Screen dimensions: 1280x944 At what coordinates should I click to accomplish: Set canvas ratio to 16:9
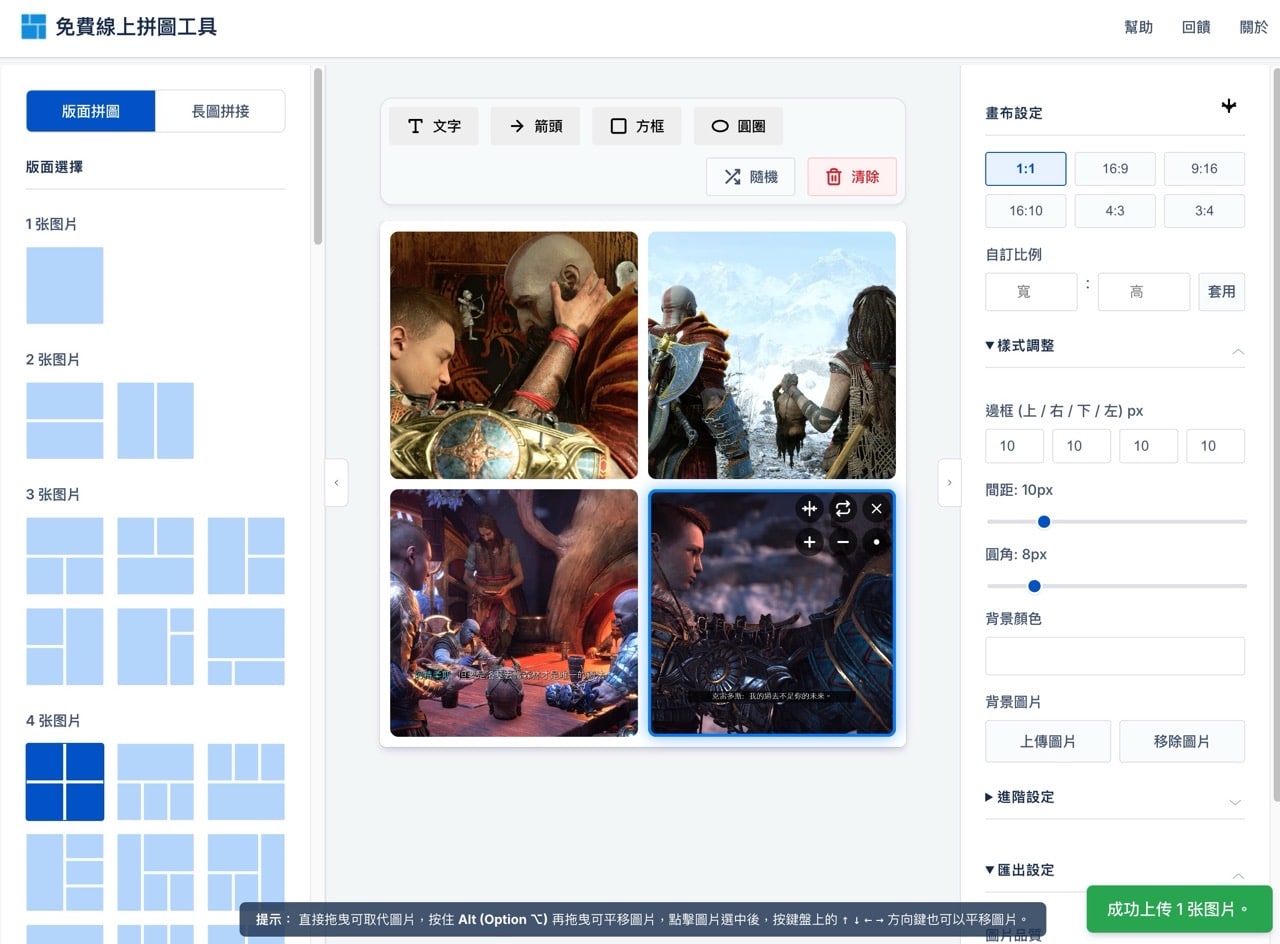point(1115,169)
